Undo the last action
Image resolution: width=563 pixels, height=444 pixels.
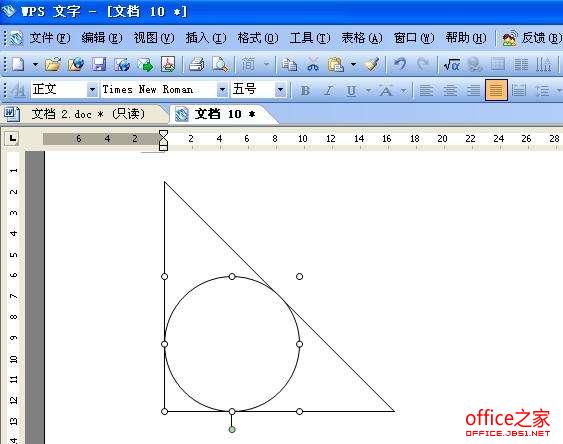[400, 65]
